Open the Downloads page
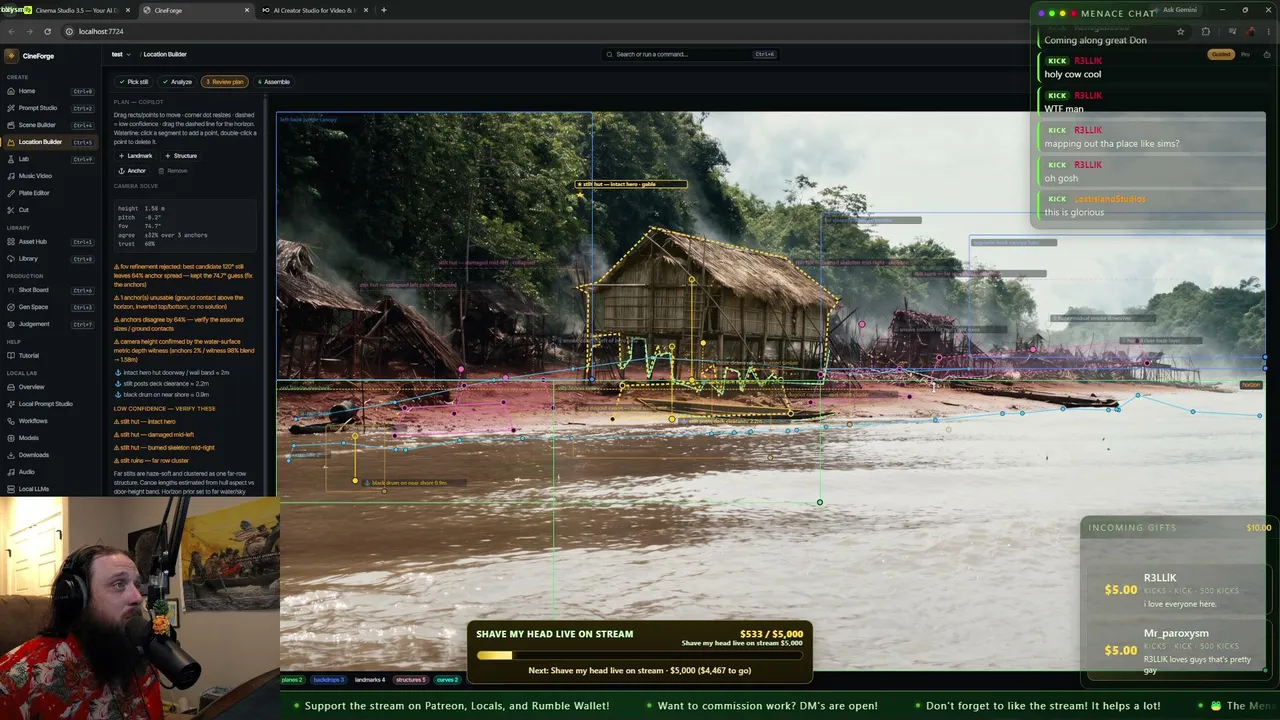 (x=34, y=455)
